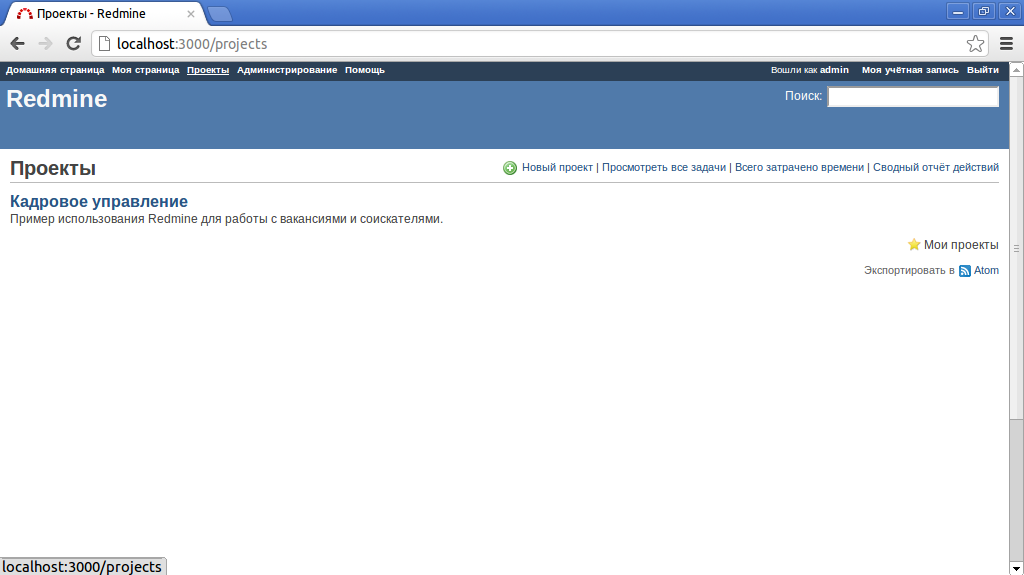Click Сводный отчёт действий link
This screenshot has height=575, width=1024.
[936, 167]
